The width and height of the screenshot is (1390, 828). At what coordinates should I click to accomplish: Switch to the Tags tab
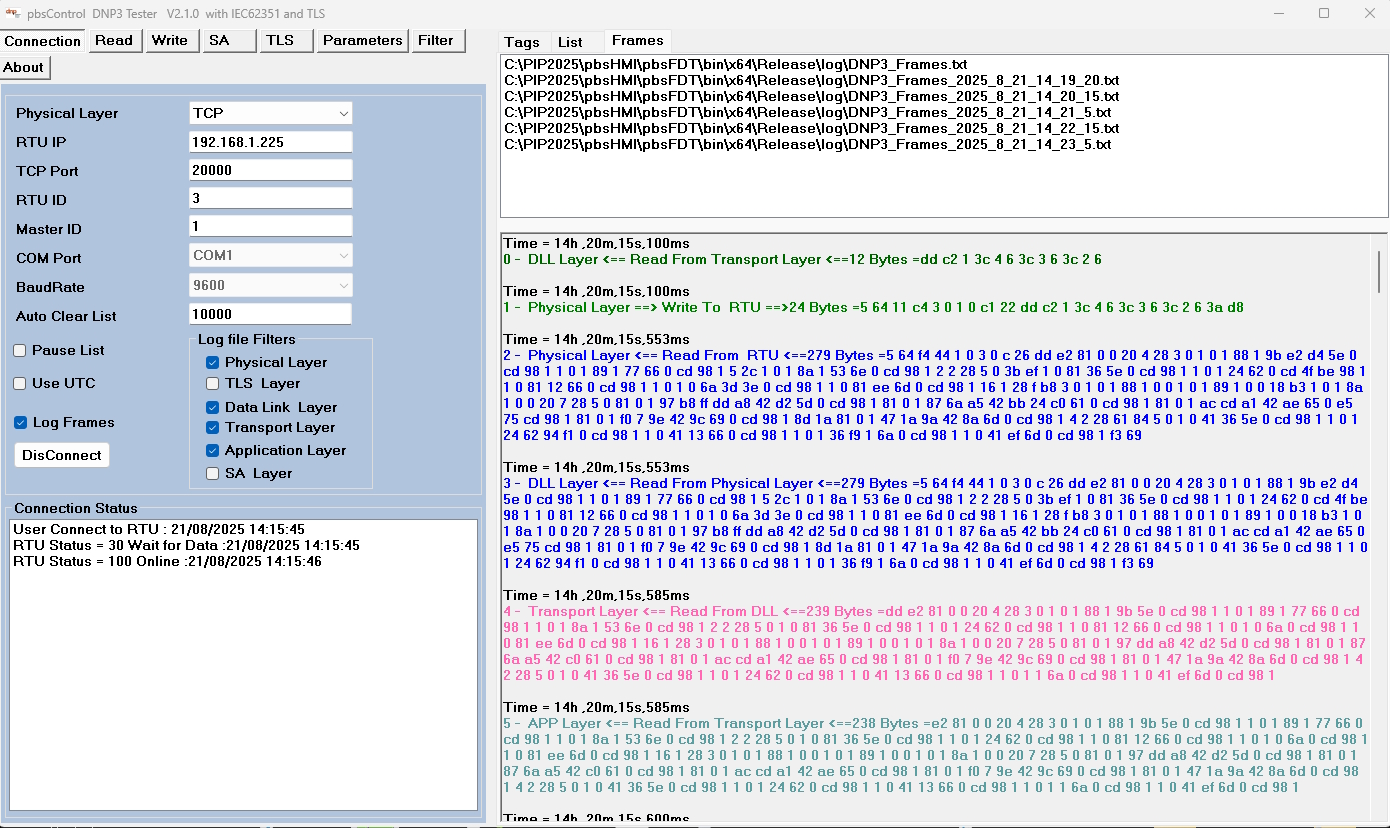click(521, 41)
